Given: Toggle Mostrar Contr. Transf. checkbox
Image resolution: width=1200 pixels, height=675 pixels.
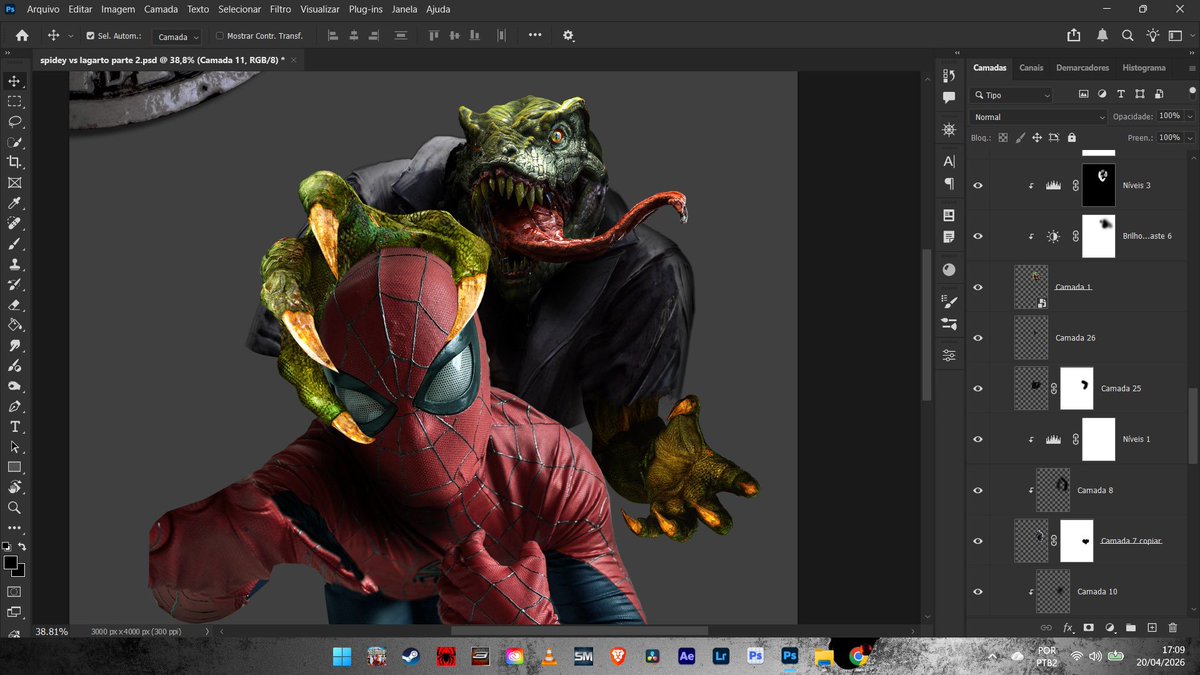Looking at the screenshot, I should click(220, 36).
